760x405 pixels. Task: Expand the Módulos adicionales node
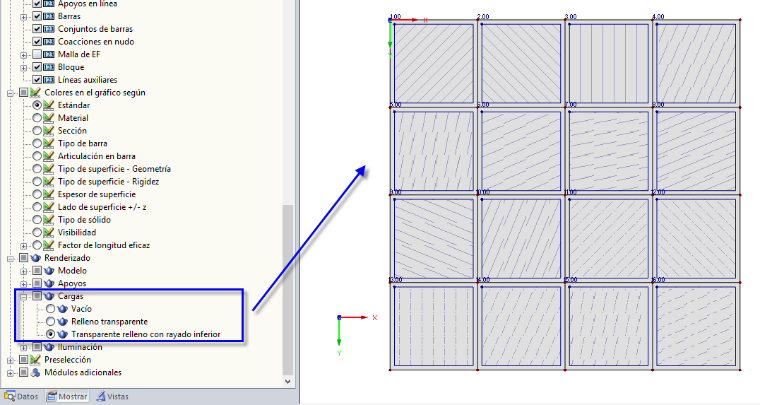pos(10,373)
